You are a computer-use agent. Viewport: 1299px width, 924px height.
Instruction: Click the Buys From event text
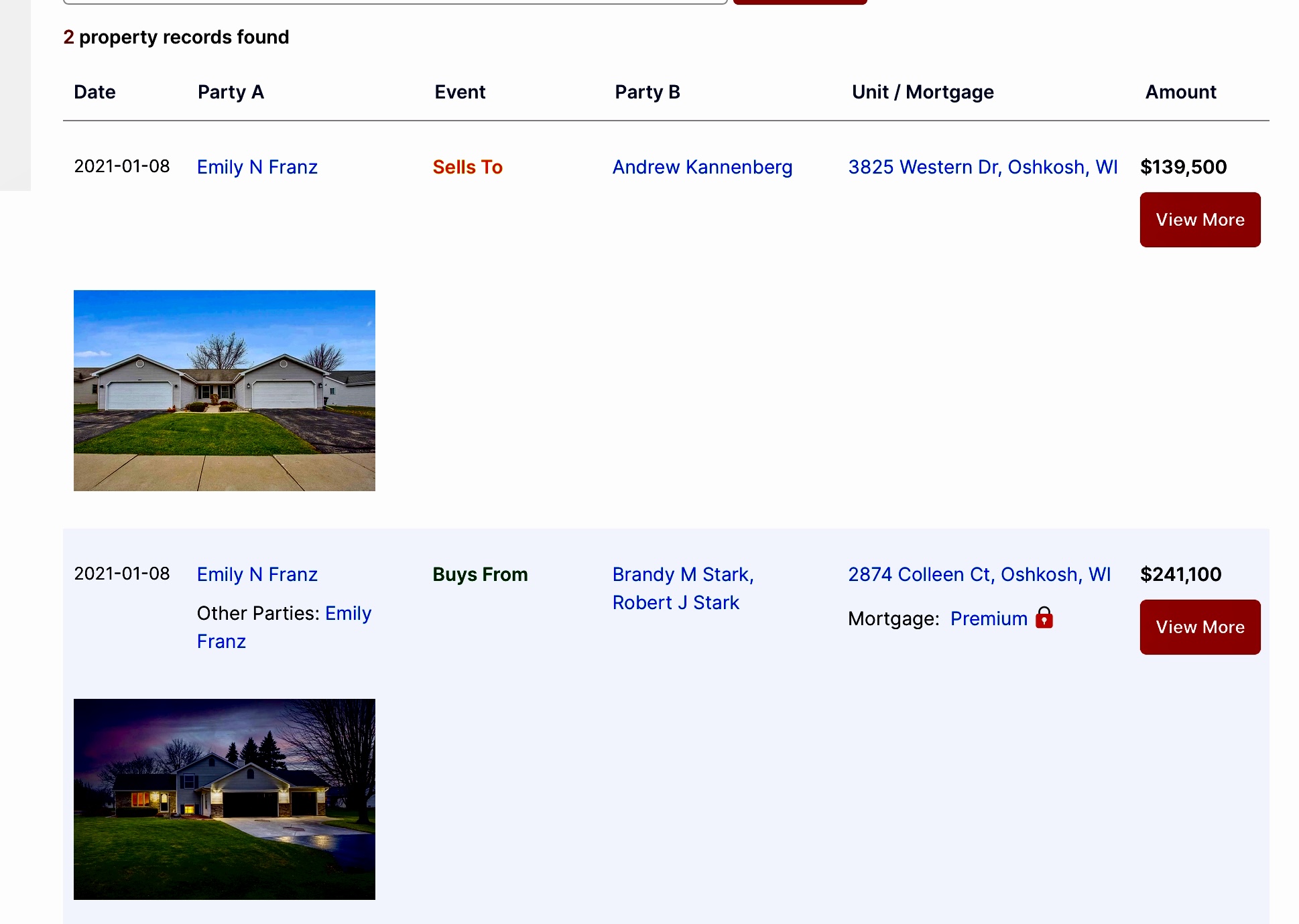pos(480,574)
